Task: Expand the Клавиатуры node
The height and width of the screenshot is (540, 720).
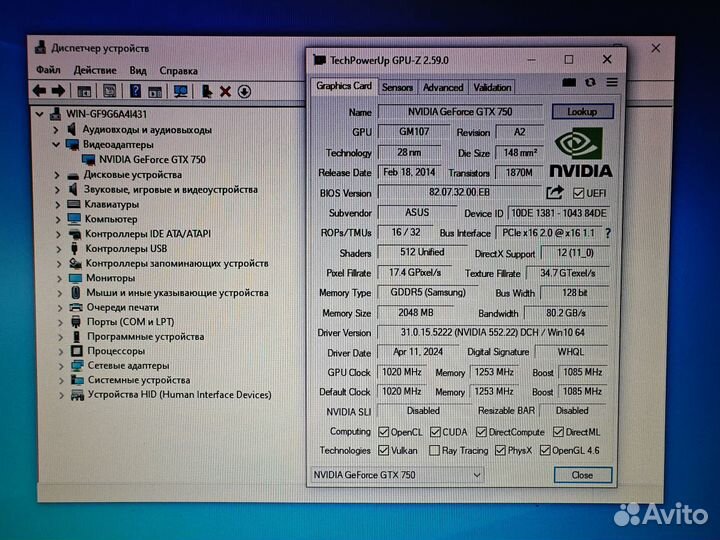Action: (x=58, y=204)
